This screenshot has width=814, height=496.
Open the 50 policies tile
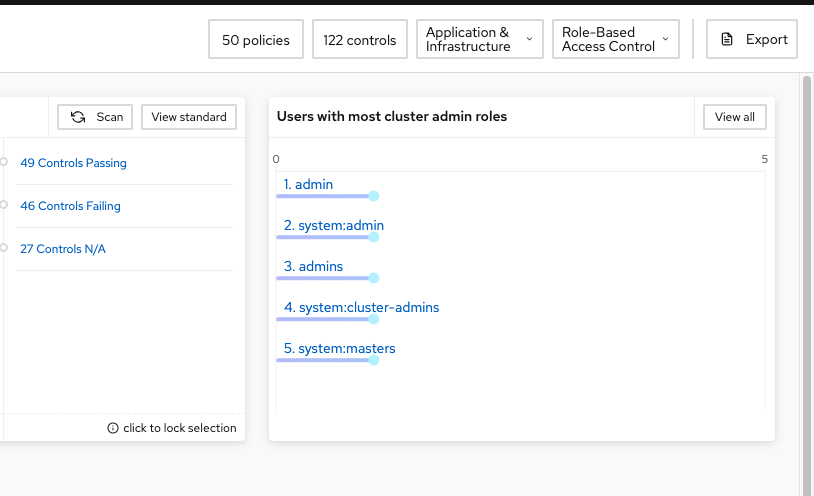pos(256,39)
